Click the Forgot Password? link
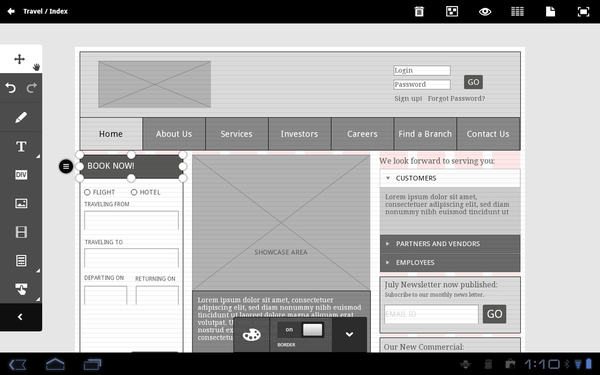The width and height of the screenshot is (600, 375). click(456, 98)
